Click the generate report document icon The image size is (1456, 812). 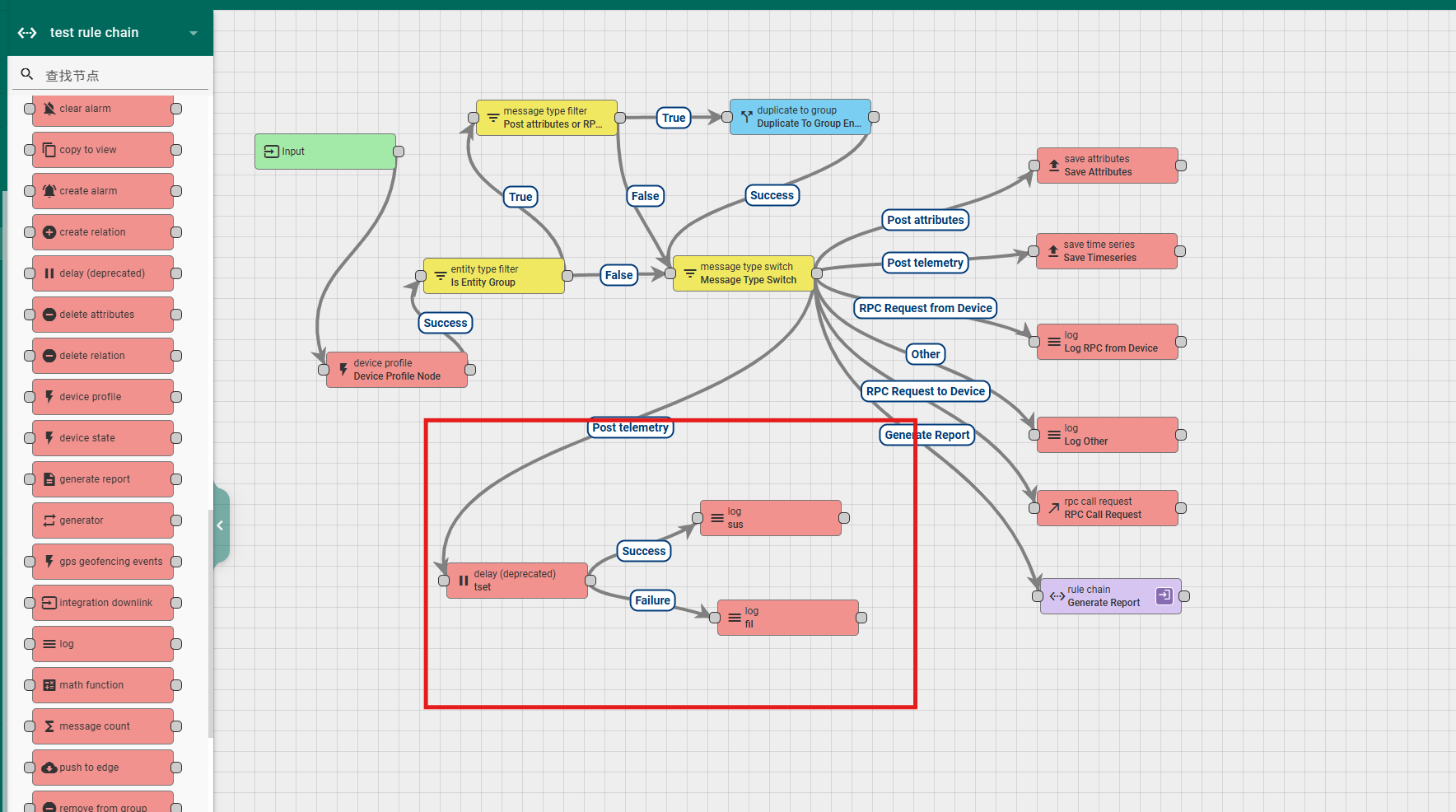tap(49, 479)
